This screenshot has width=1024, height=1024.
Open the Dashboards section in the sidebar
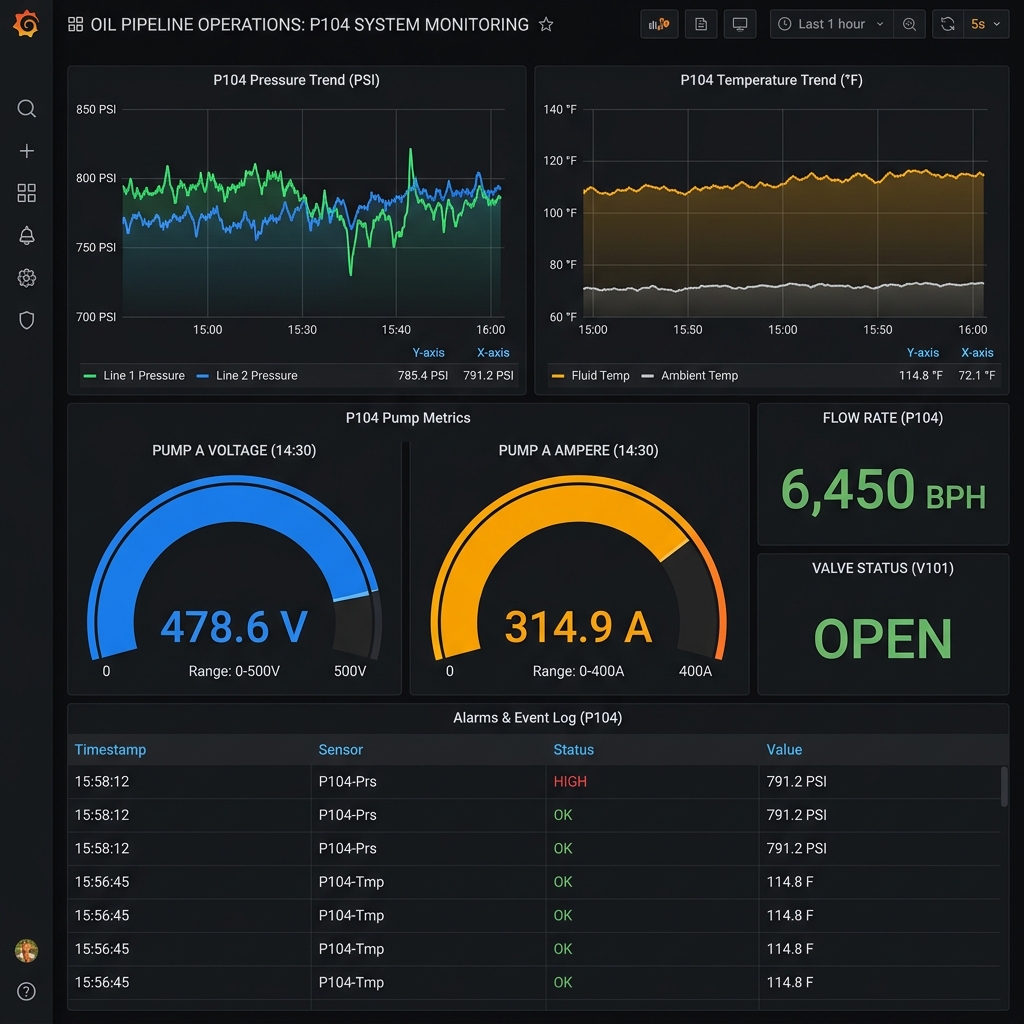(26, 192)
